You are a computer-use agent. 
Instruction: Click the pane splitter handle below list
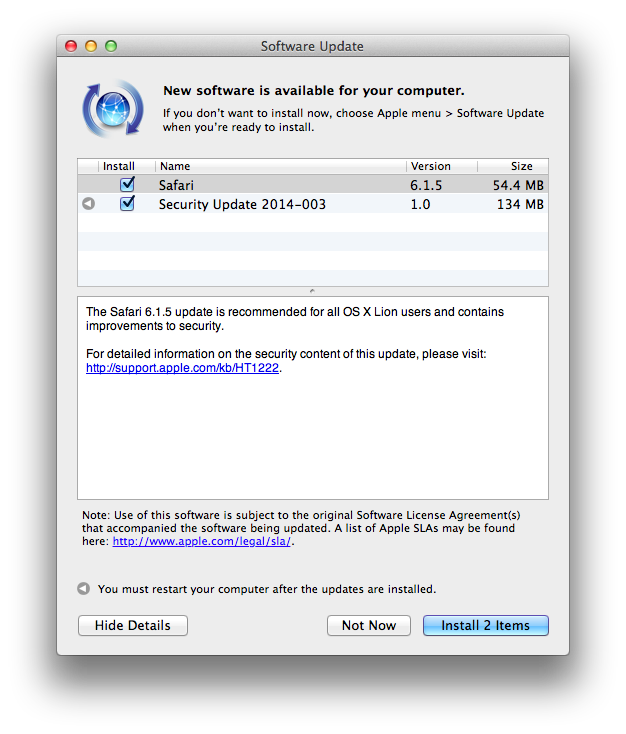point(312,291)
